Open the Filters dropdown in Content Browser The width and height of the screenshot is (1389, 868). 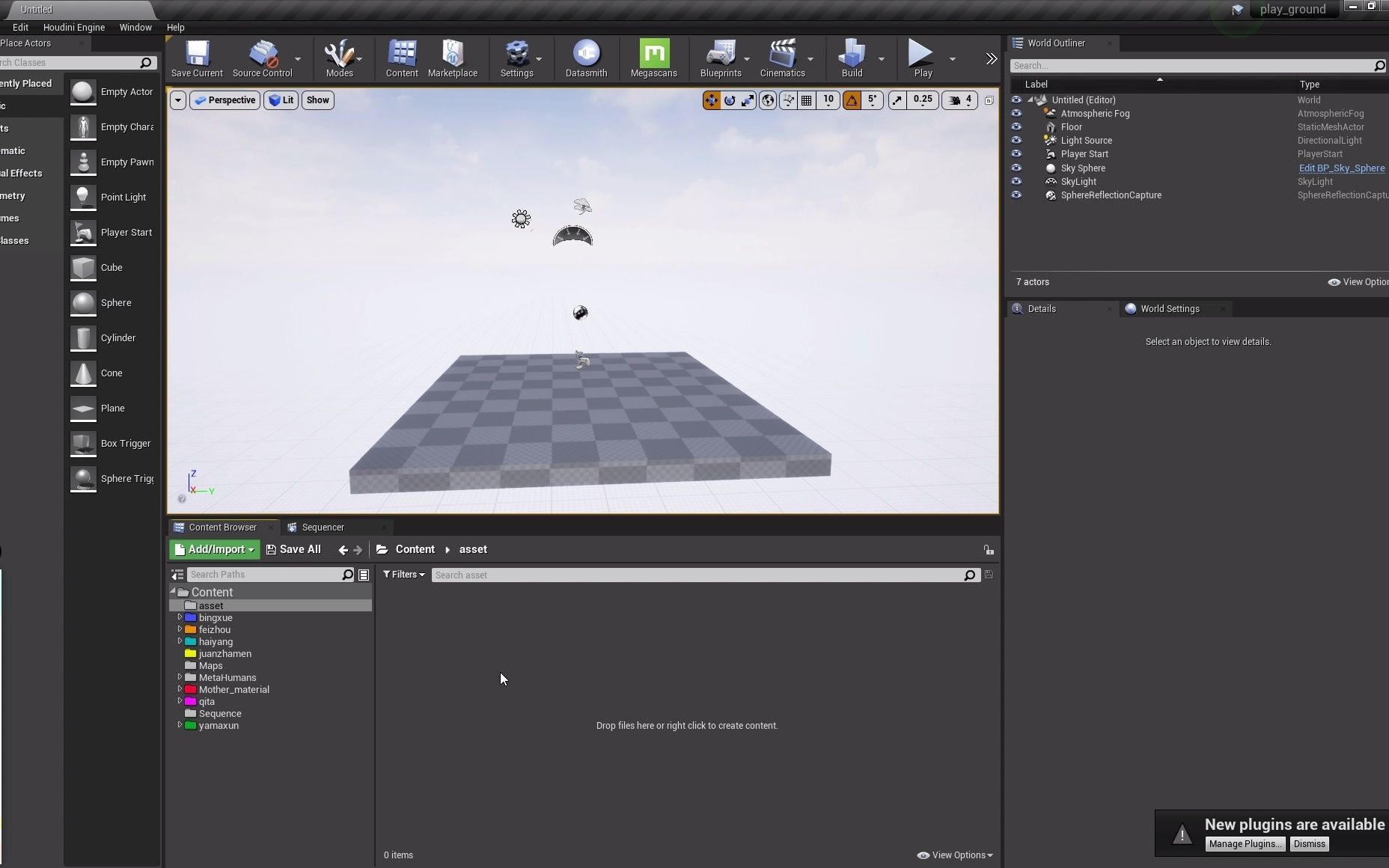[x=403, y=575]
